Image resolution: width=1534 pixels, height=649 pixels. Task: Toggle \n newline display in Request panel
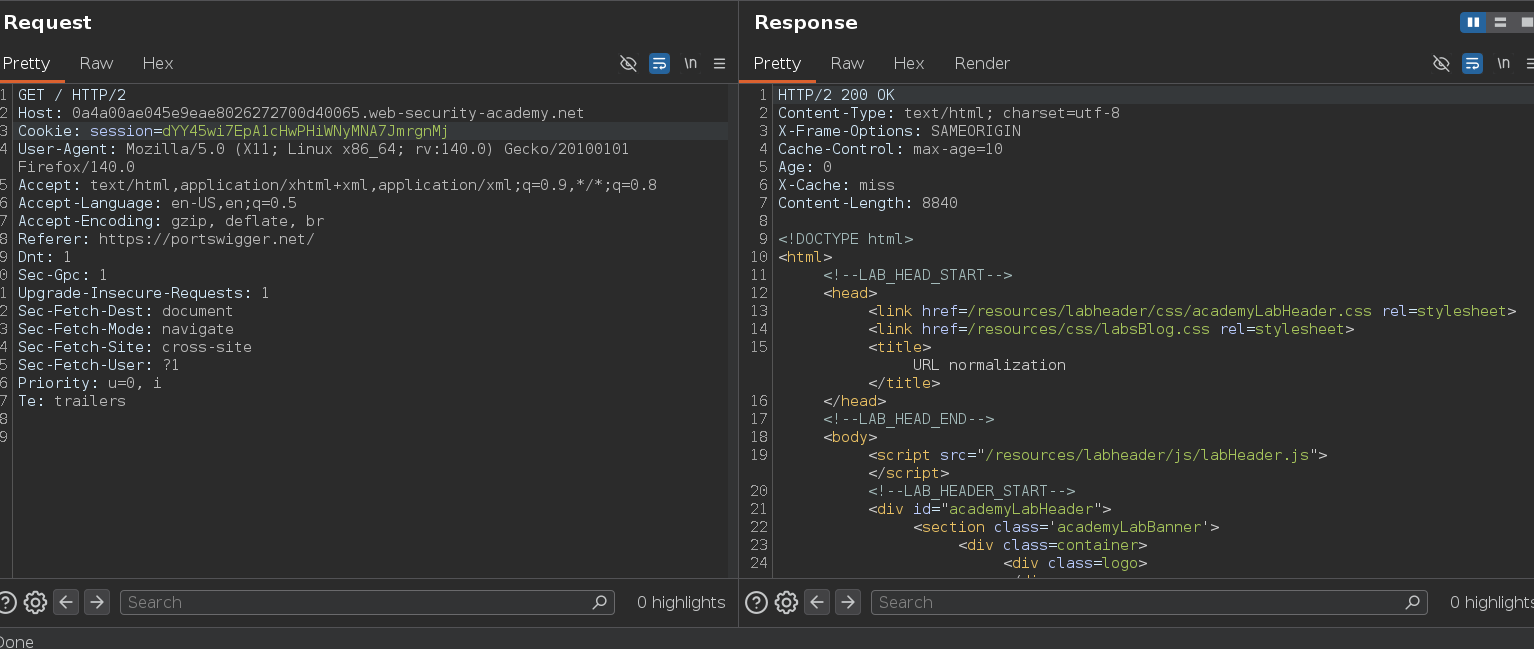tap(690, 63)
